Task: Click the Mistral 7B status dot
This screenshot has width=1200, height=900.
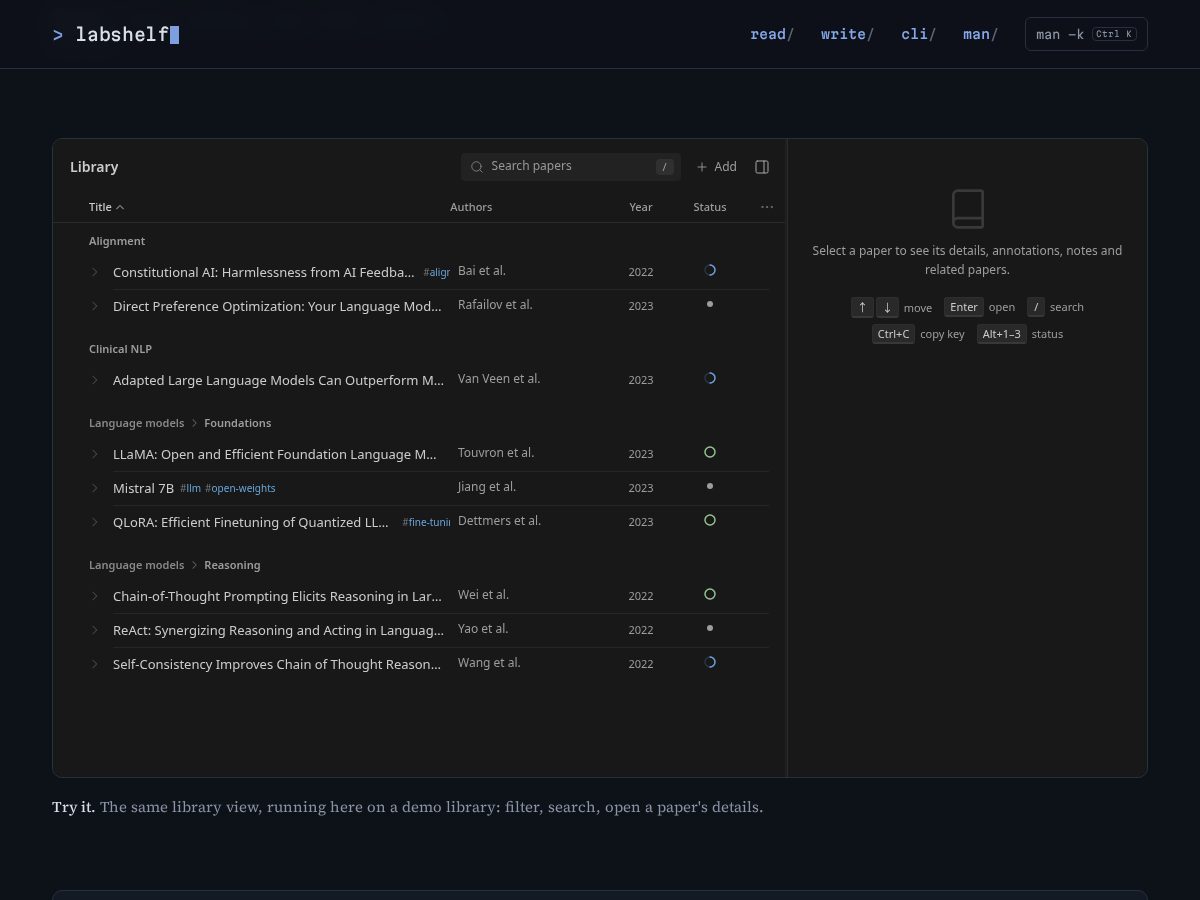Action: [x=710, y=486]
